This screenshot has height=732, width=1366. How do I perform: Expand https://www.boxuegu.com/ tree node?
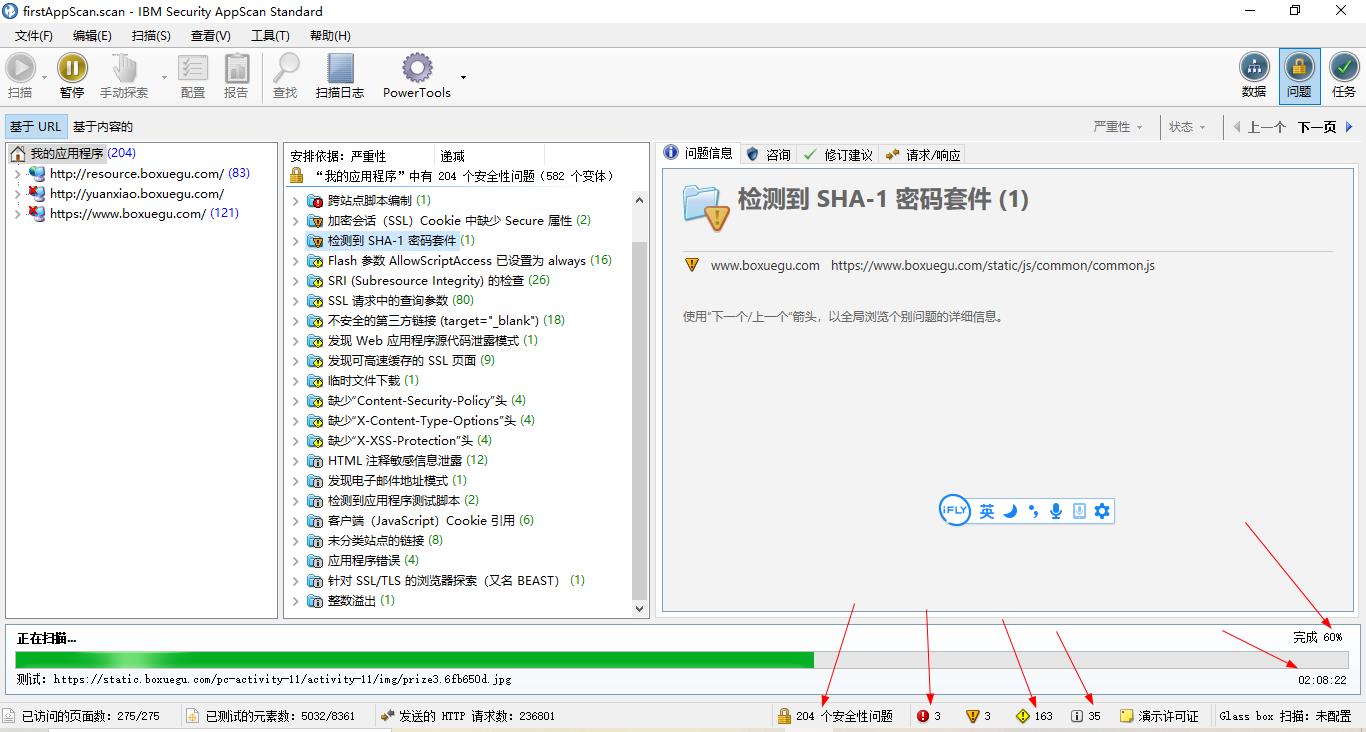click(x=17, y=214)
